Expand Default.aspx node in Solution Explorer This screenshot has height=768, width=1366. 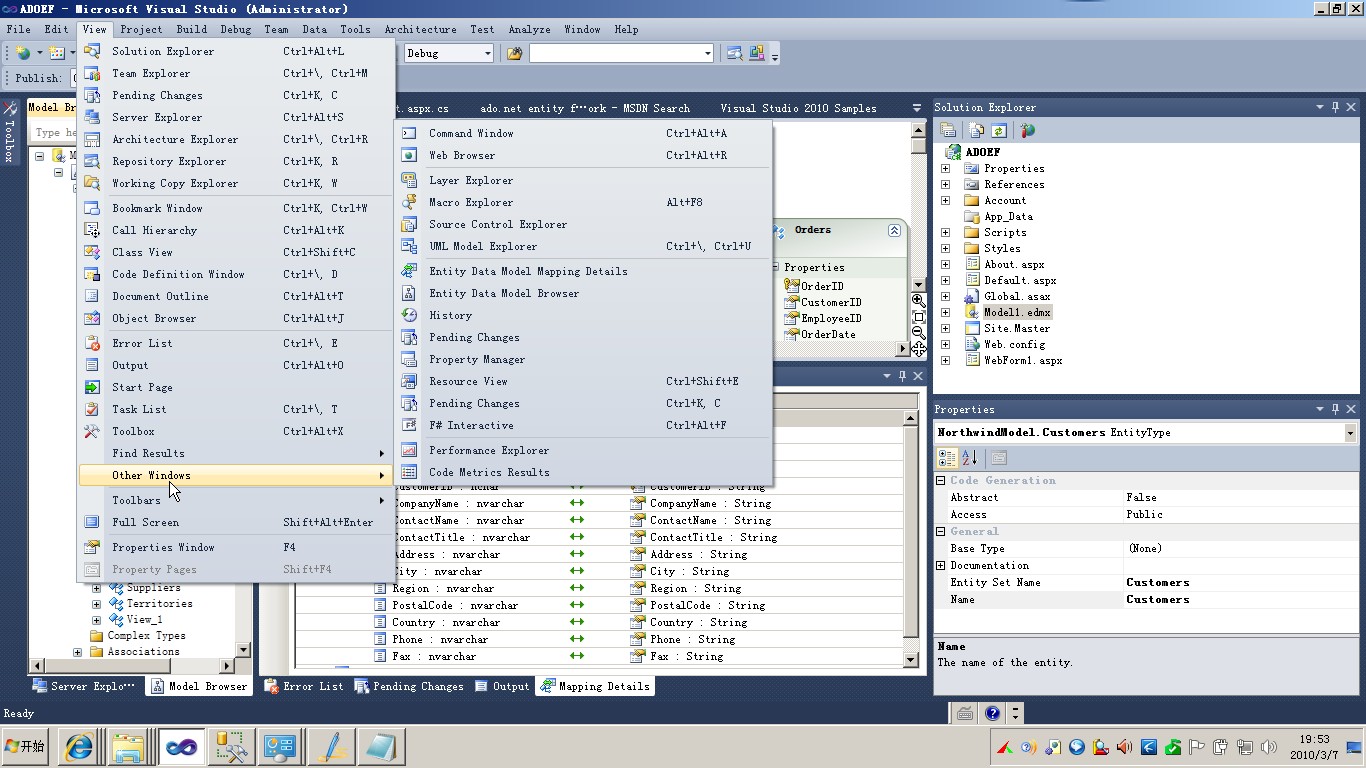tap(945, 280)
